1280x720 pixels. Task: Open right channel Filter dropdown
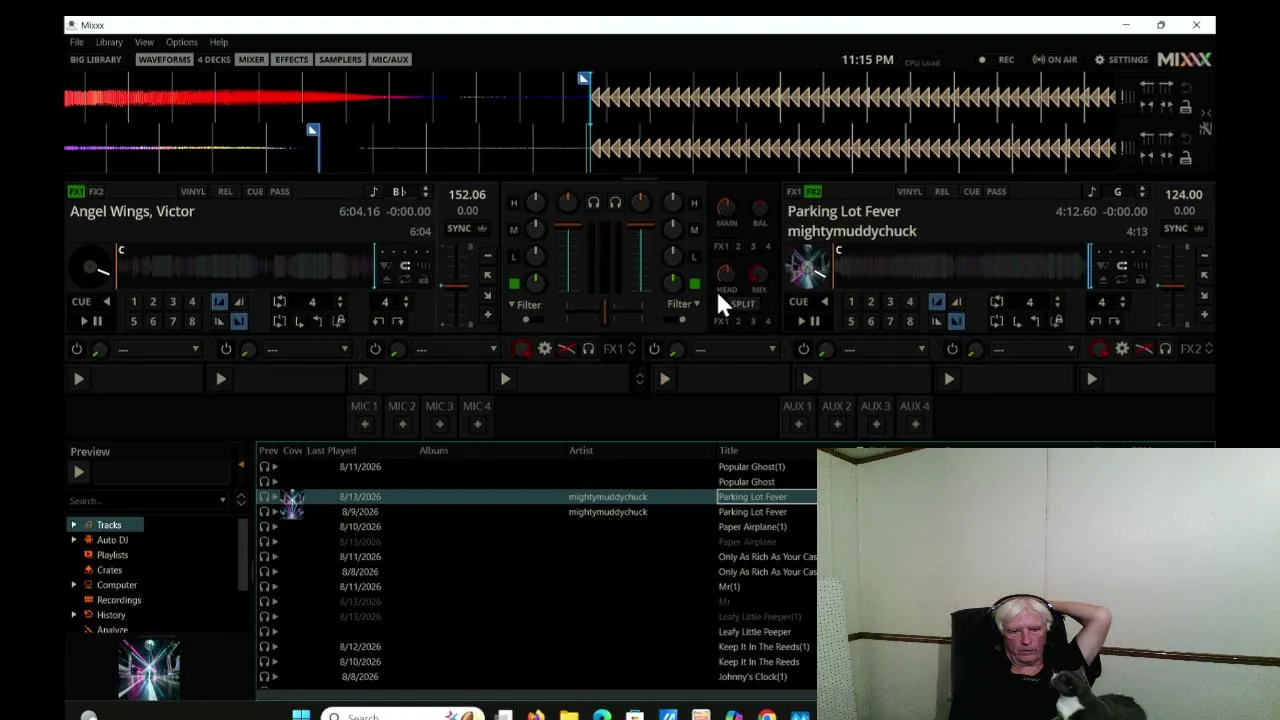(x=684, y=304)
